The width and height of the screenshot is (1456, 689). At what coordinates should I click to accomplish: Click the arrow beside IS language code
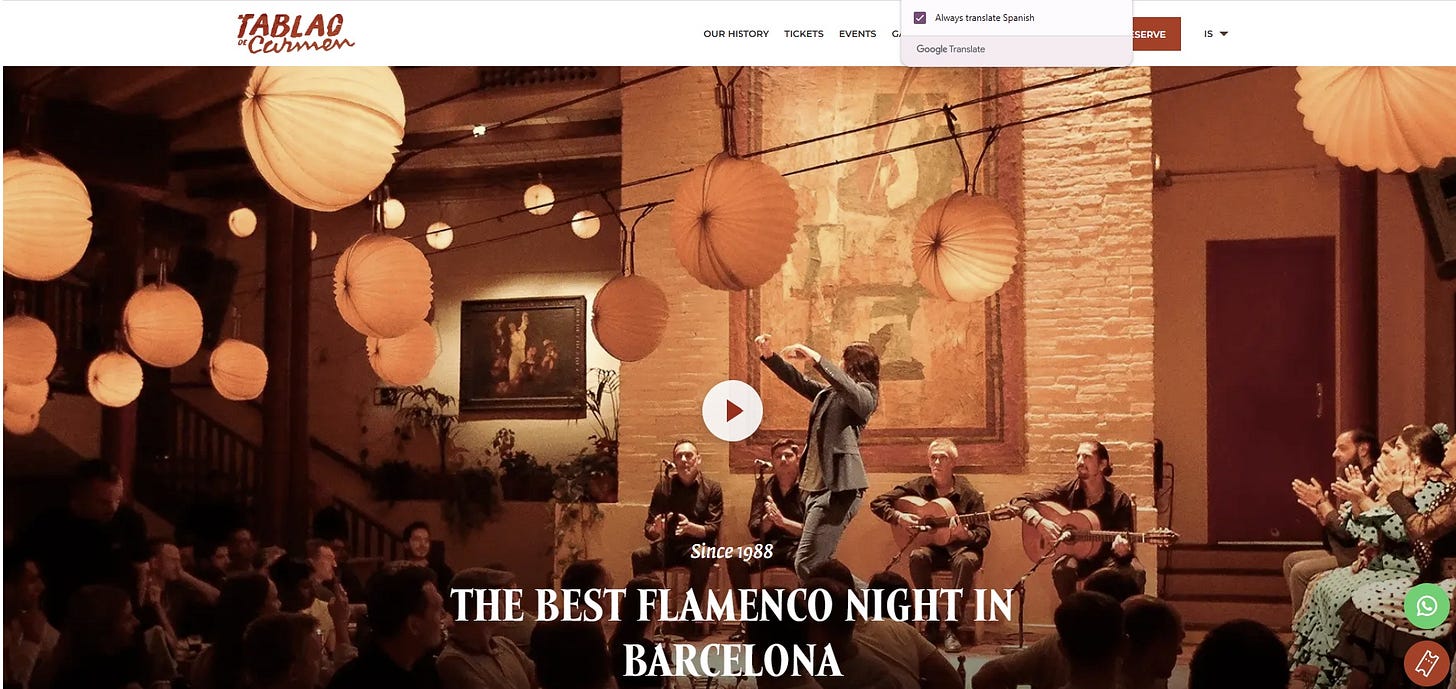(x=1224, y=34)
